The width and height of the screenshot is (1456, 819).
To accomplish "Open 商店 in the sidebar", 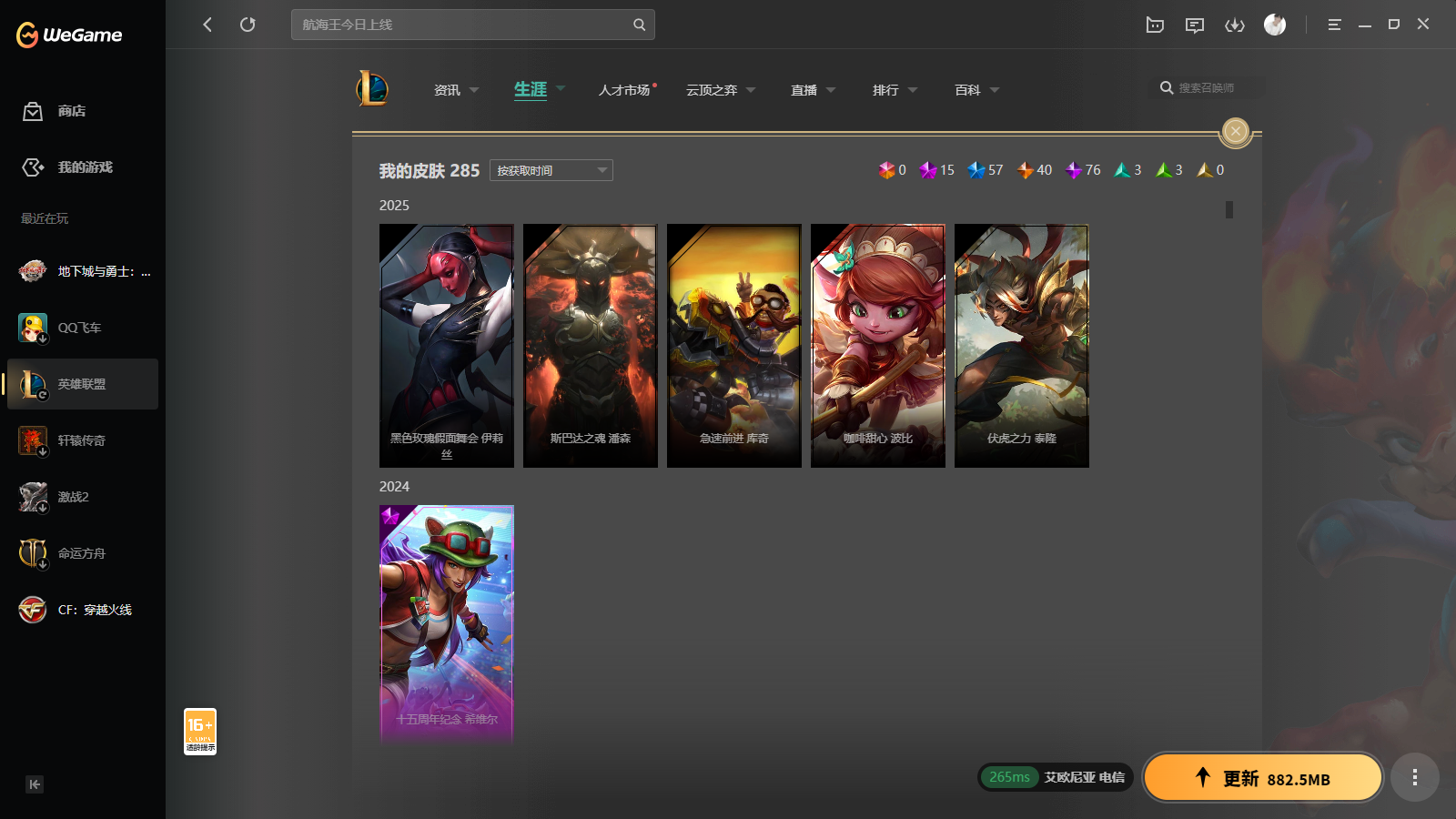I will coord(82,111).
